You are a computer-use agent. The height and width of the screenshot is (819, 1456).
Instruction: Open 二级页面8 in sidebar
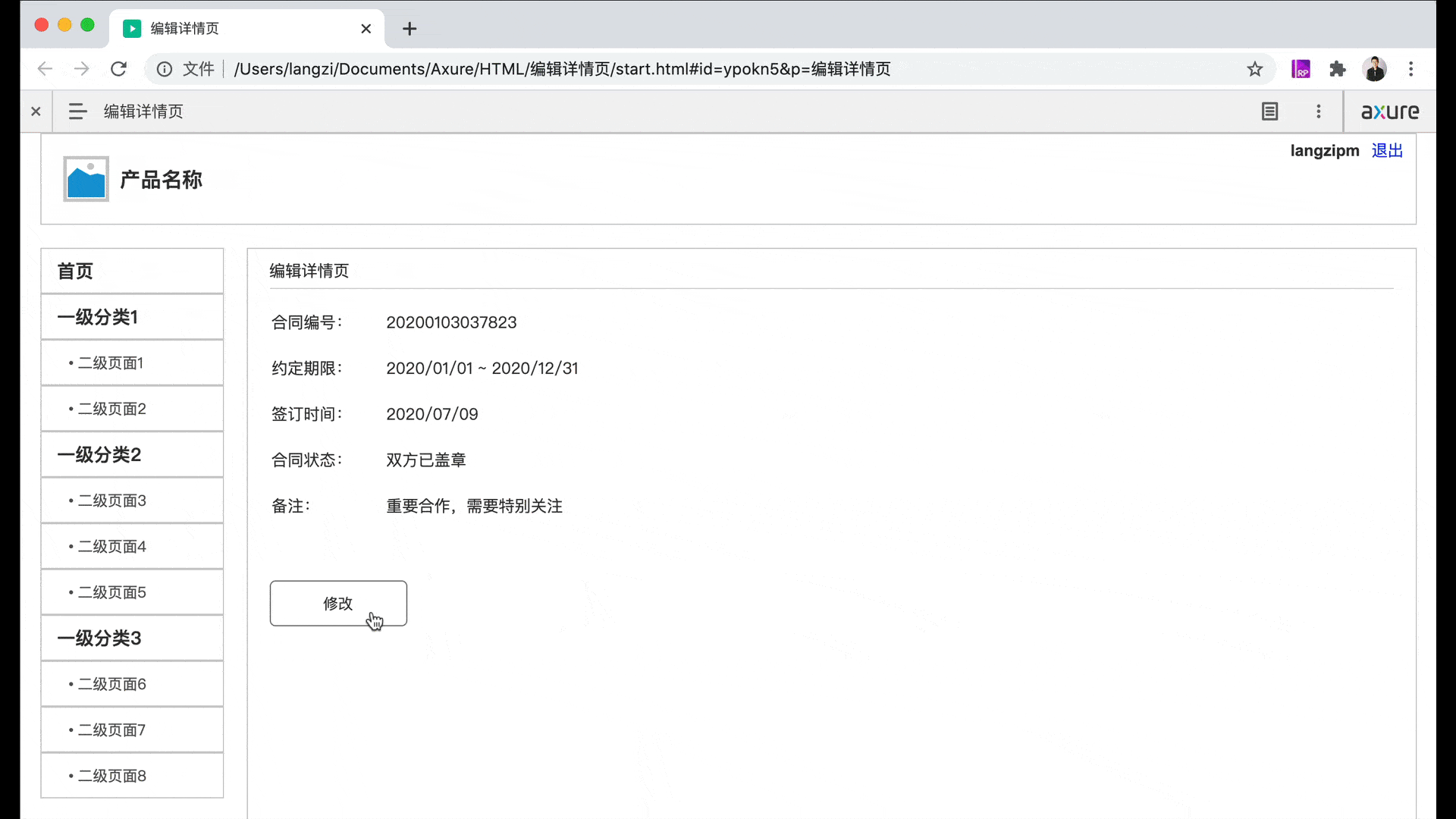click(132, 776)
